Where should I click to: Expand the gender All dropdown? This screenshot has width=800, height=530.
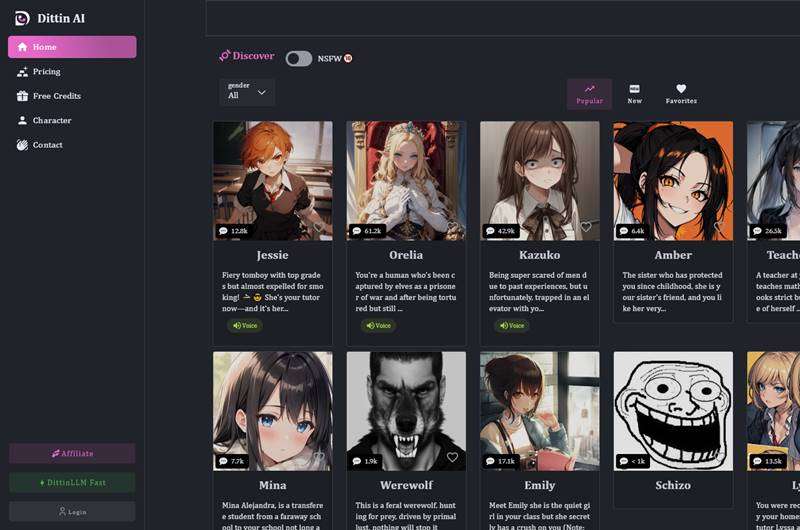247,92
